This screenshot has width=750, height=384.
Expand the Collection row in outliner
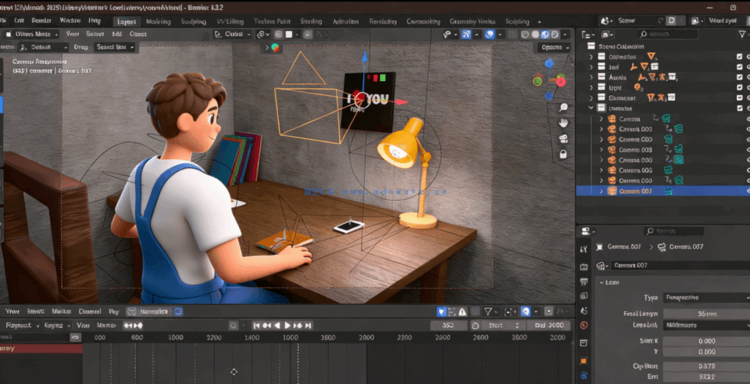click(591, 57)
